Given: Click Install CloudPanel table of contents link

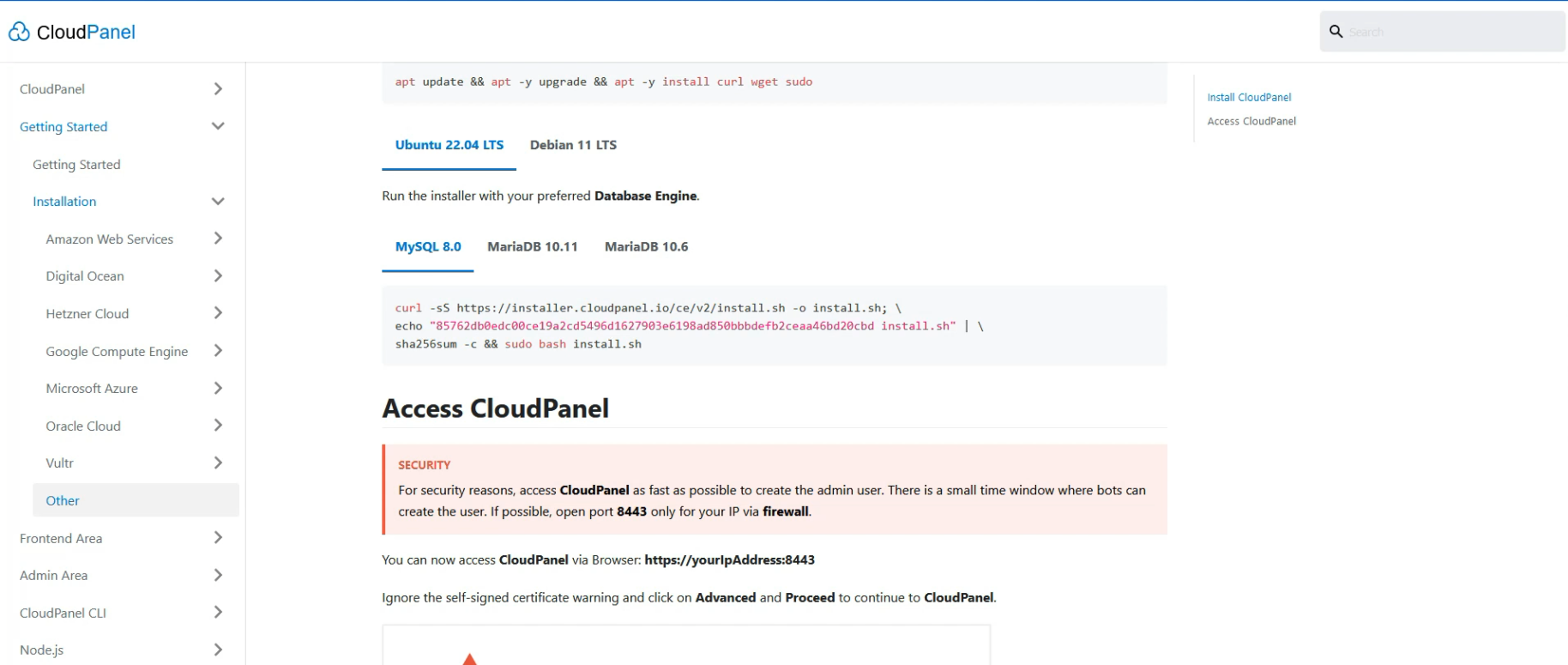Looking at the screenshot, I should (1249, 98).
